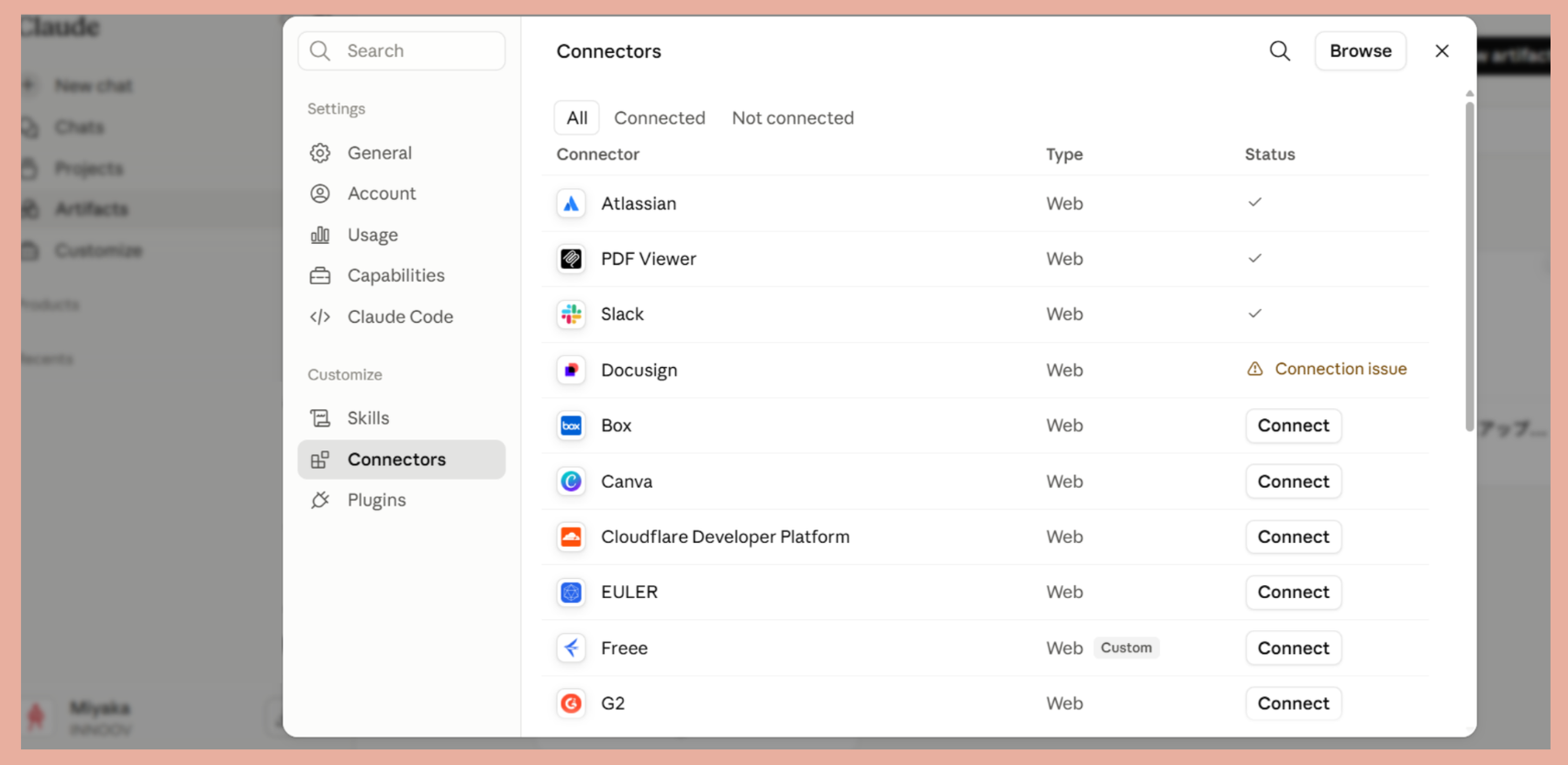Click the Claude Code brackets icon
Viewport: 1568px width, 765px height.
pyautogui.click(x=320, y=316)
